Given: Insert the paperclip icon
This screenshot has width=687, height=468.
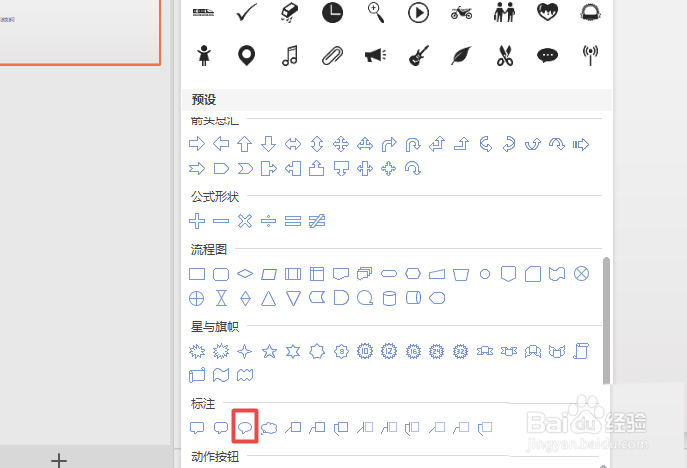Looking at the screenshot, I should tap(333, 56).
